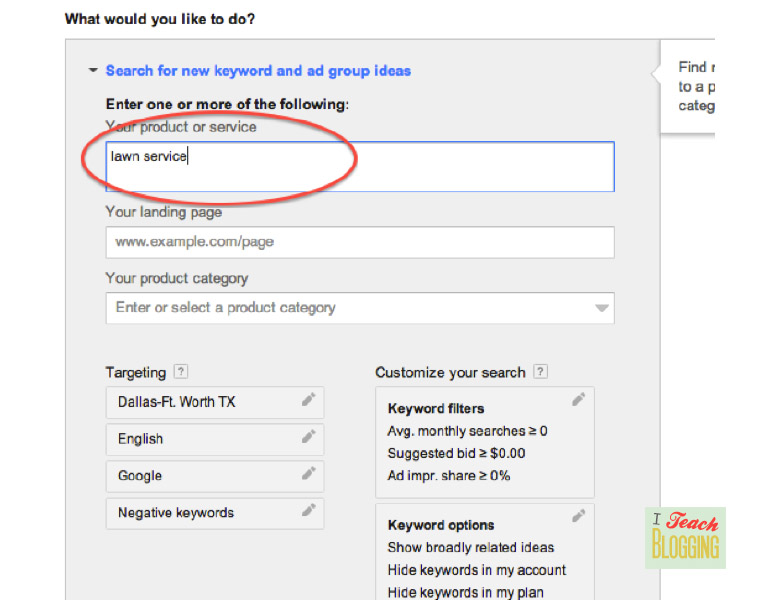The image size is (768, 600).
Task: Open the Negative keywords targeting row
Action: 200,513
